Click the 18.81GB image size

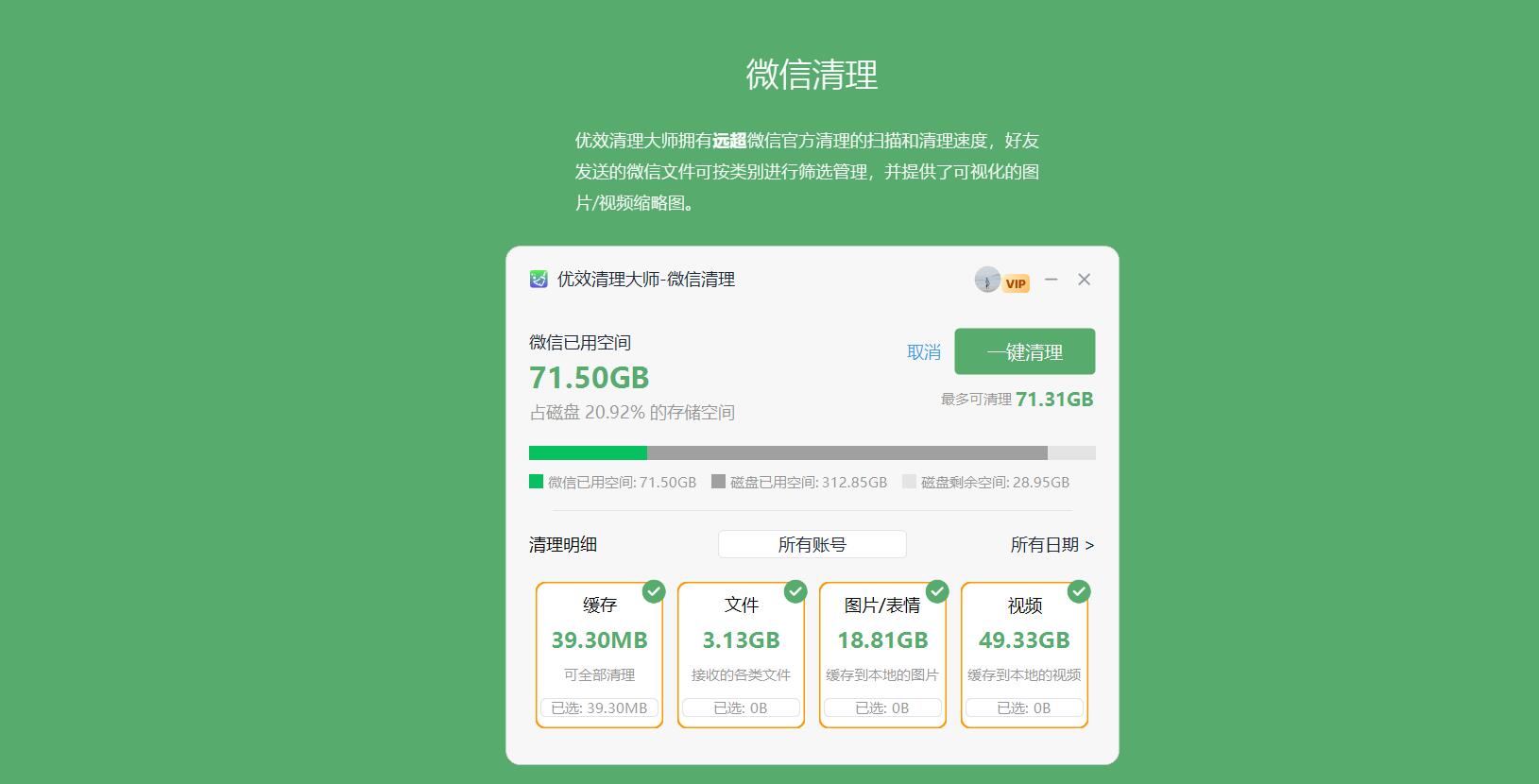click(883, 640)
